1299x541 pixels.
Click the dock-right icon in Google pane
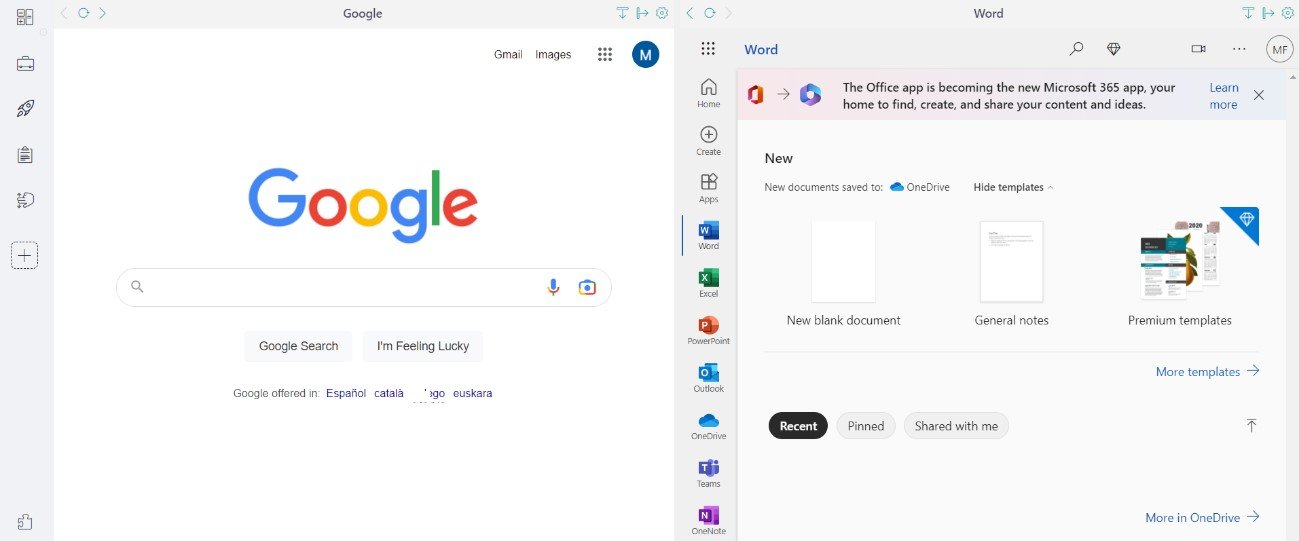point(642,13)
